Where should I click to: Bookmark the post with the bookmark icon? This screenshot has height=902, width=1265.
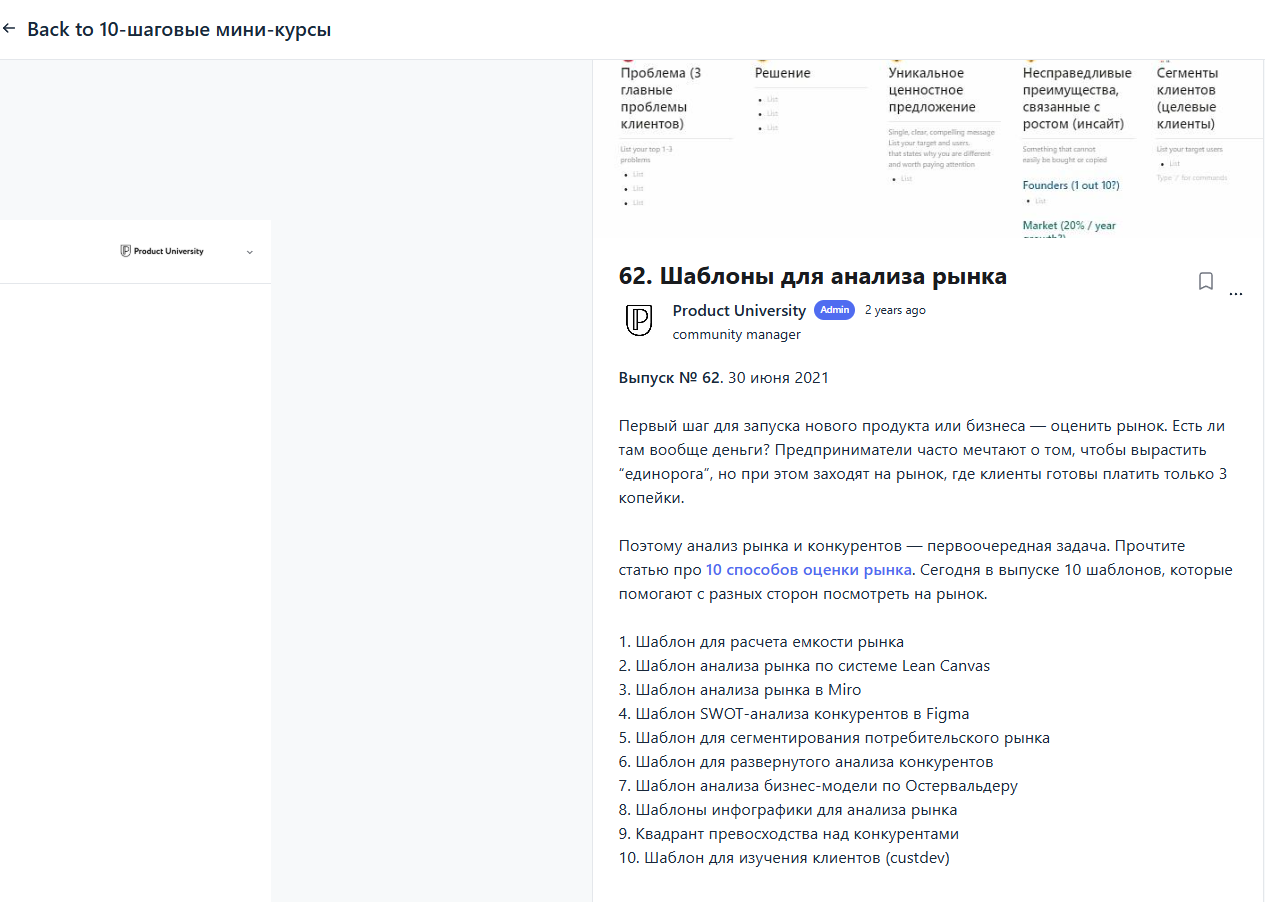1206,281
